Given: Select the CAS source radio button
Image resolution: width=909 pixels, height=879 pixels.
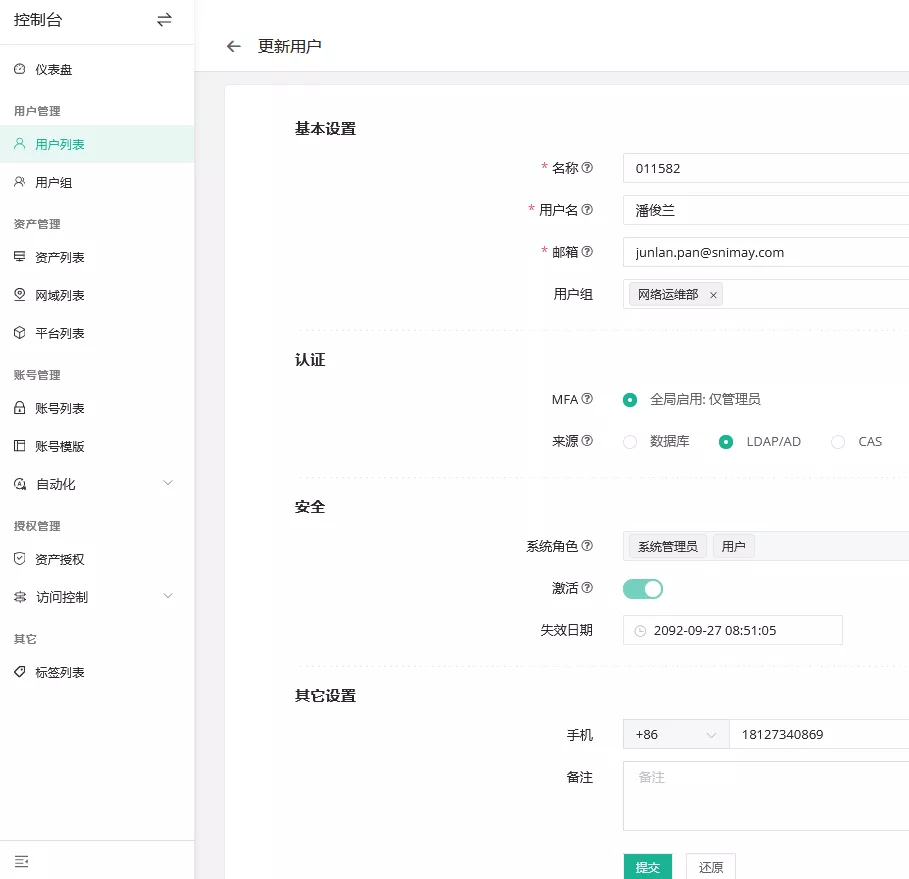Looking at the screenshot, I should 838,442.
